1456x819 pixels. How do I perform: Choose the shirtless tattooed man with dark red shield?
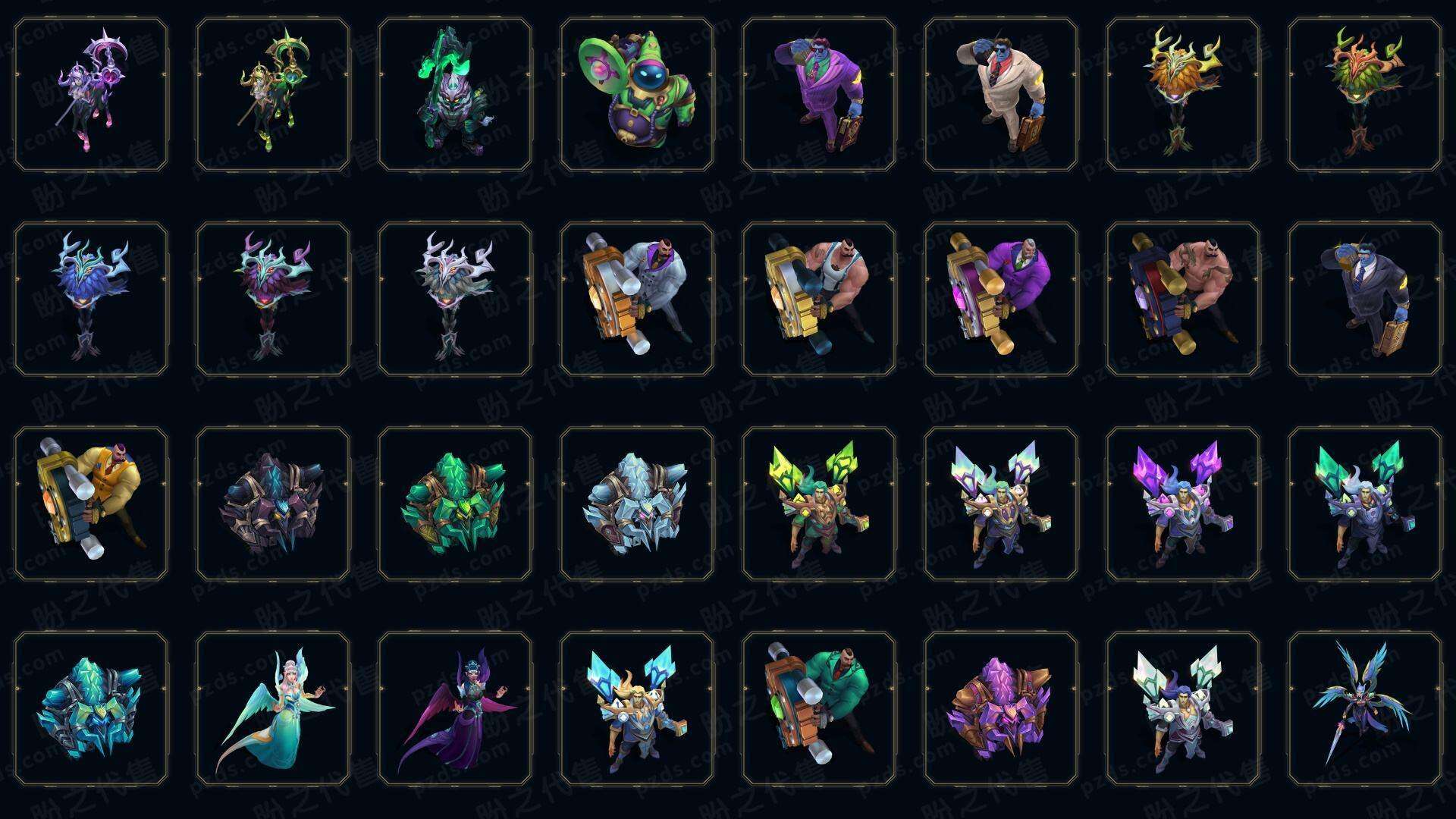[x=1183, y=299]
